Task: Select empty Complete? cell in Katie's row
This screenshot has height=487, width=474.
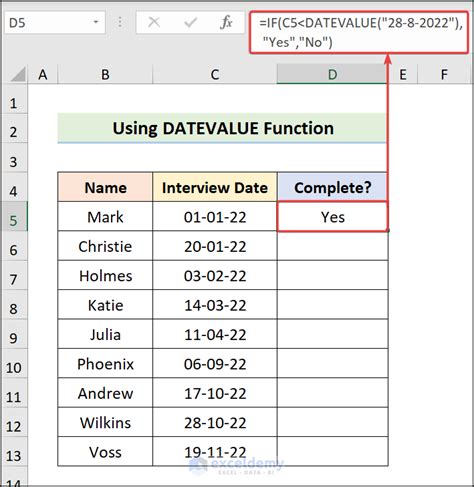Action: 332,305
